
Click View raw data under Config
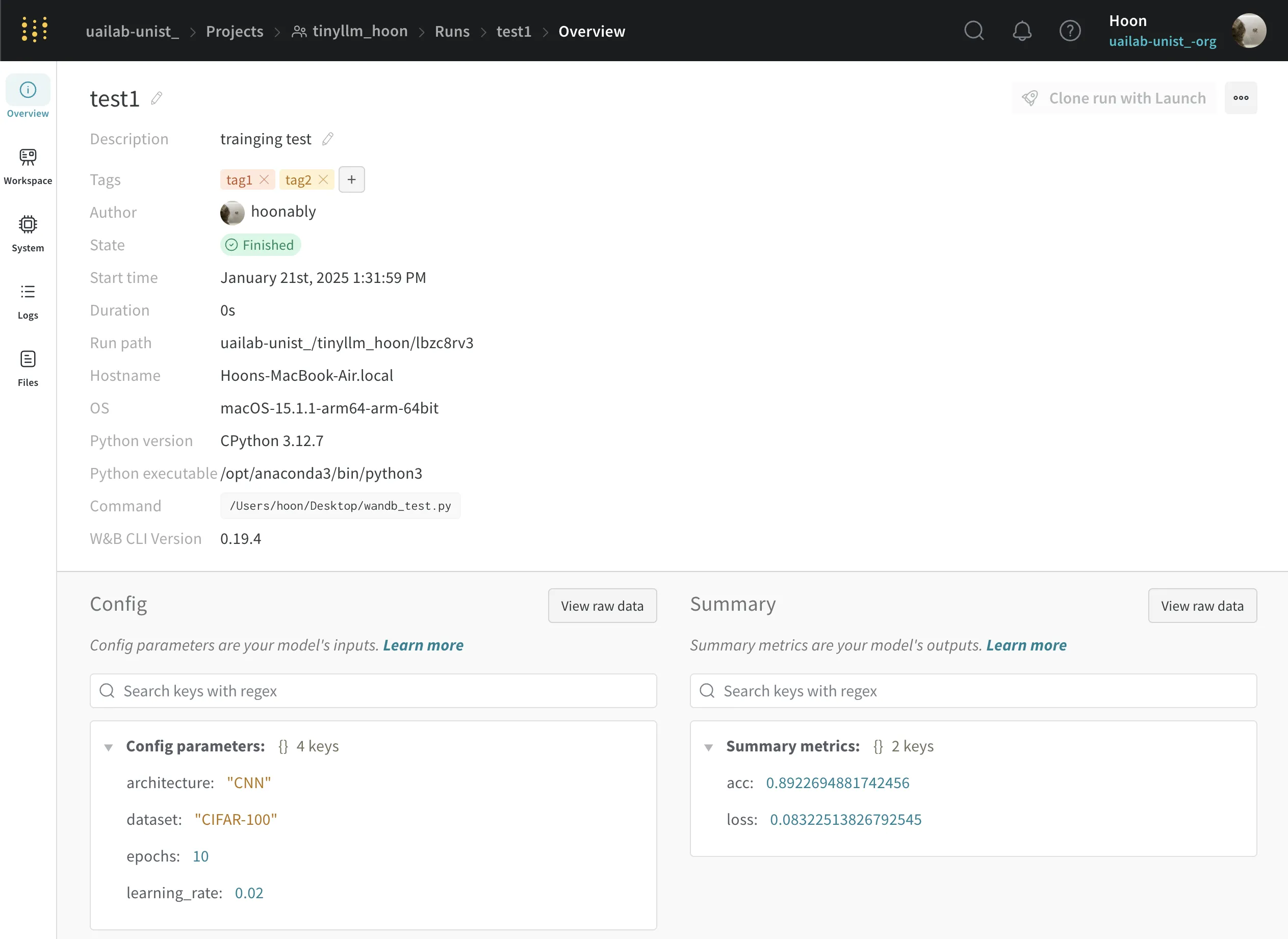[x=602, y=606]
